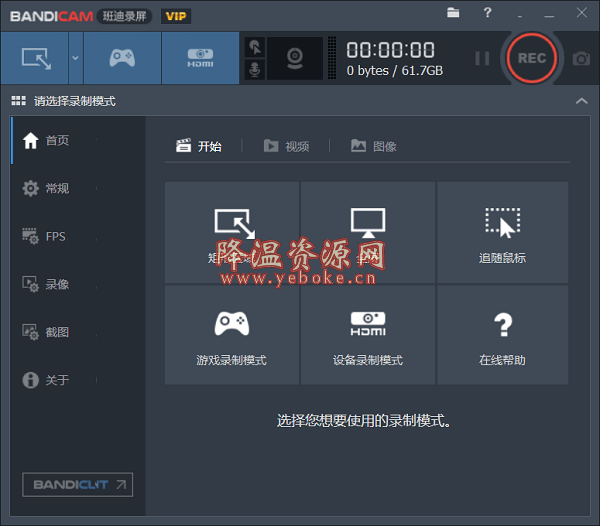The height and width of the screenshot is (526, 600).
Task: Open the BANDICUT link button
Action: click(78, 485)
